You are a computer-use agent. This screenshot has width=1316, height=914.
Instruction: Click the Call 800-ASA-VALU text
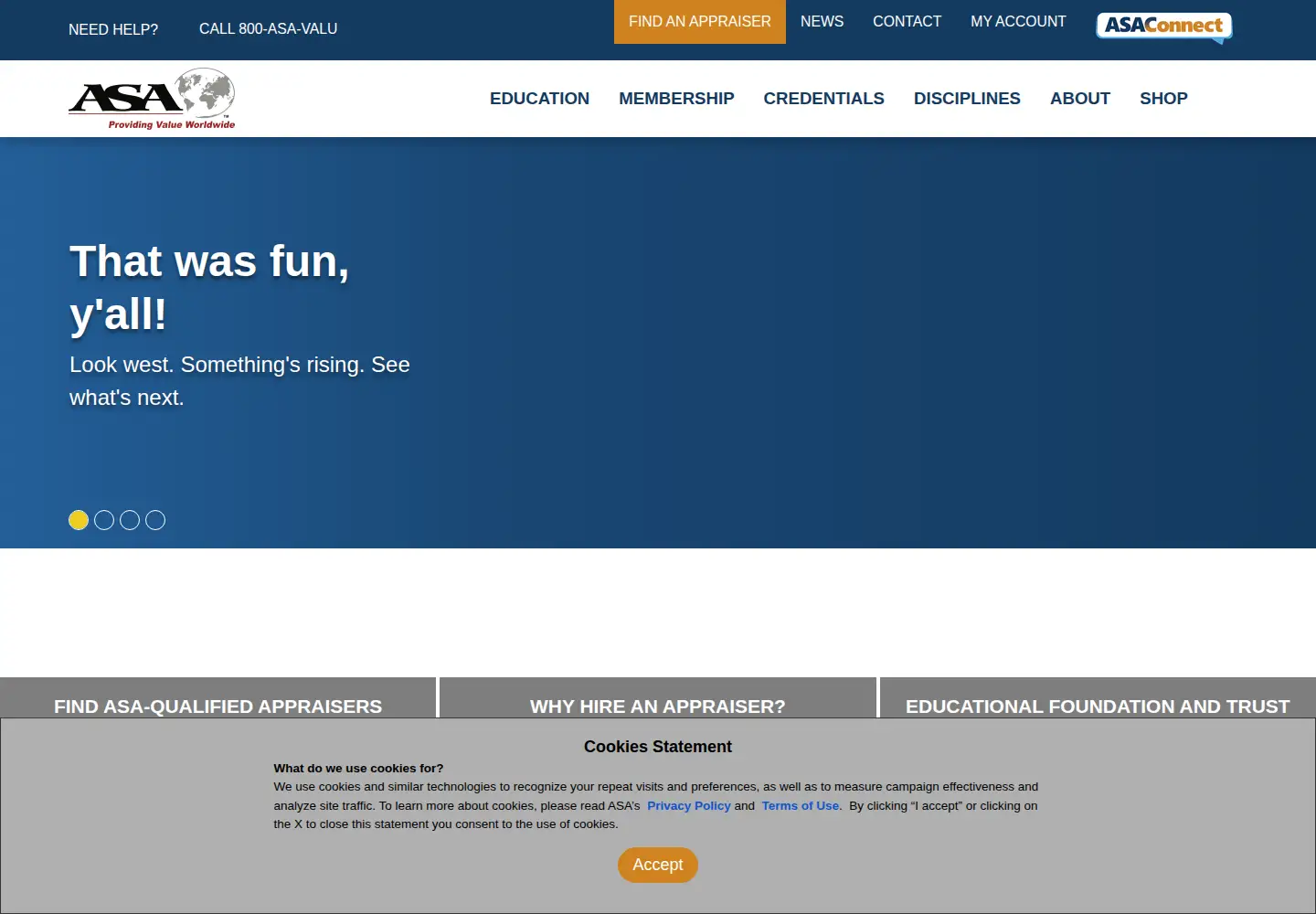[268, 29]
